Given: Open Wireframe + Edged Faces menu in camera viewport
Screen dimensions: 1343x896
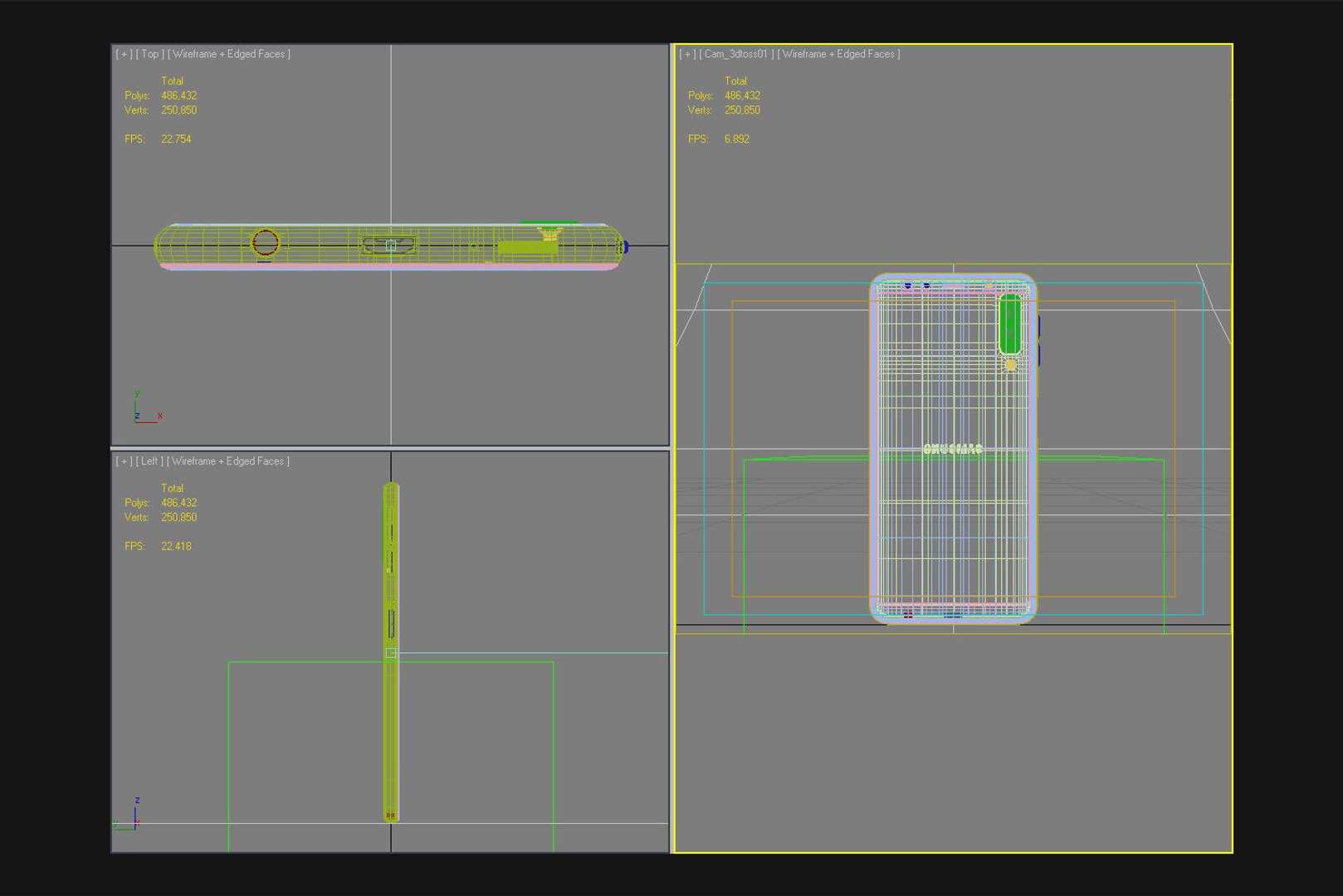Looking at the screenshot, I should coord(838,54).
